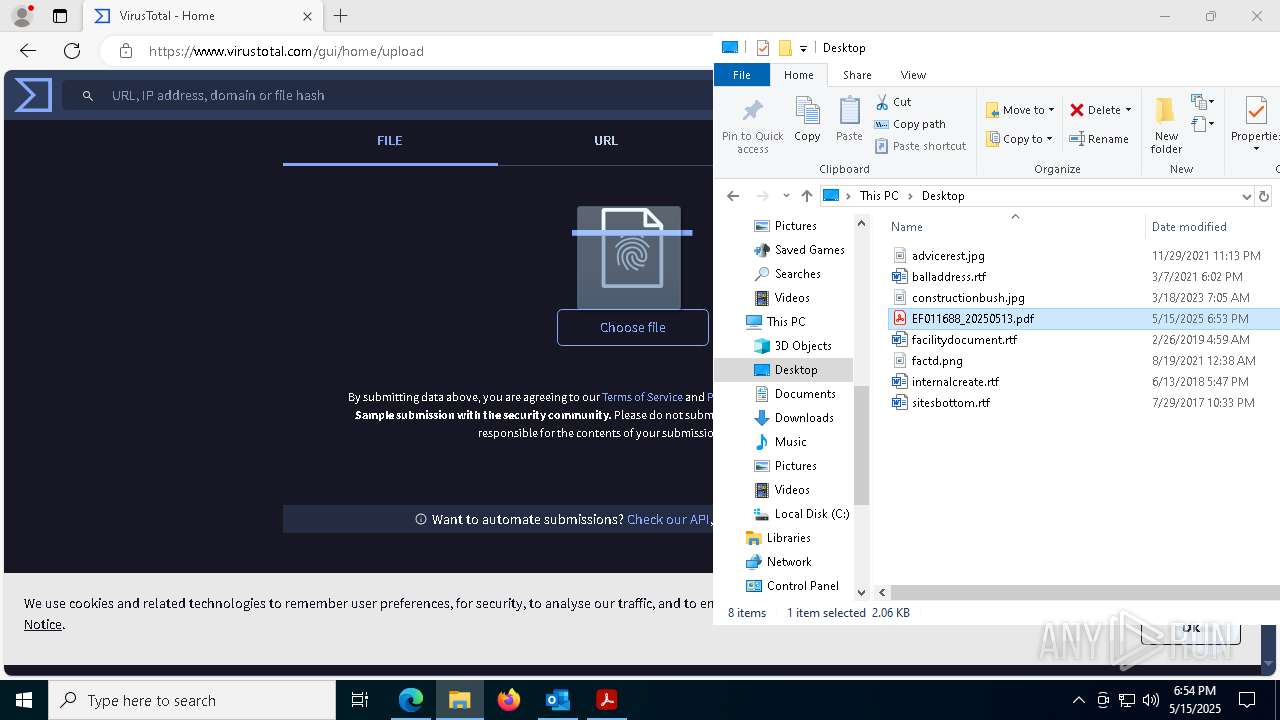Click the Explorer up-one-level arrow
This screenshot has height=720, width=1280.
(x=807, y=196)
